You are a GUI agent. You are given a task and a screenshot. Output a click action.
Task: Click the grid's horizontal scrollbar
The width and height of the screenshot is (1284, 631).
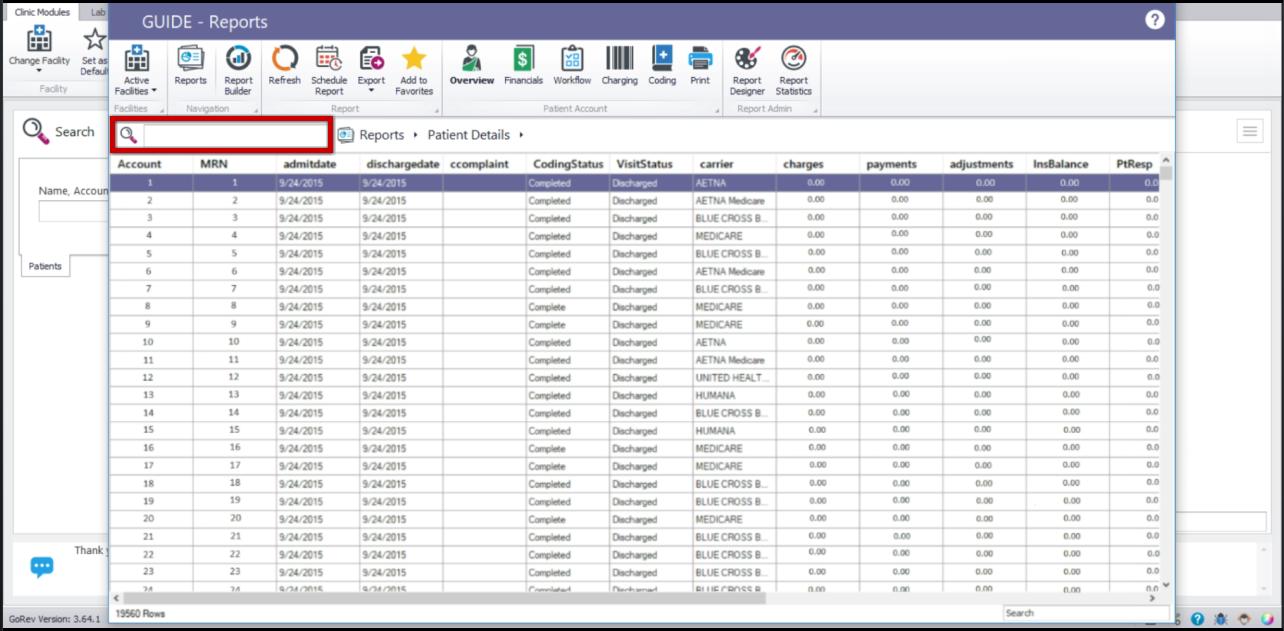(x=634, y=597)
